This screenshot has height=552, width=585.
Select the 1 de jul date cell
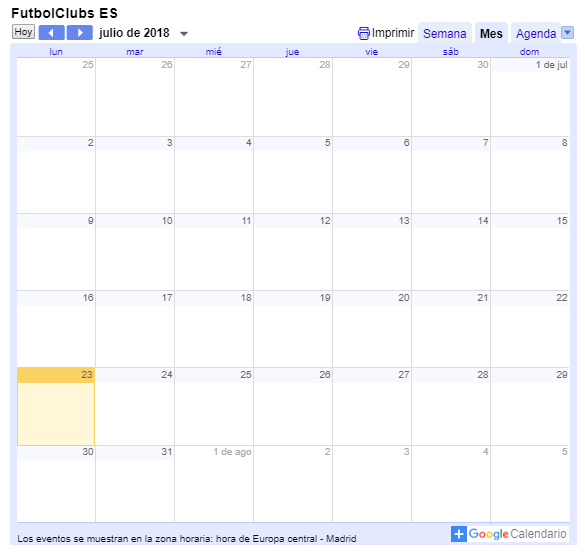tap(530, 97)
